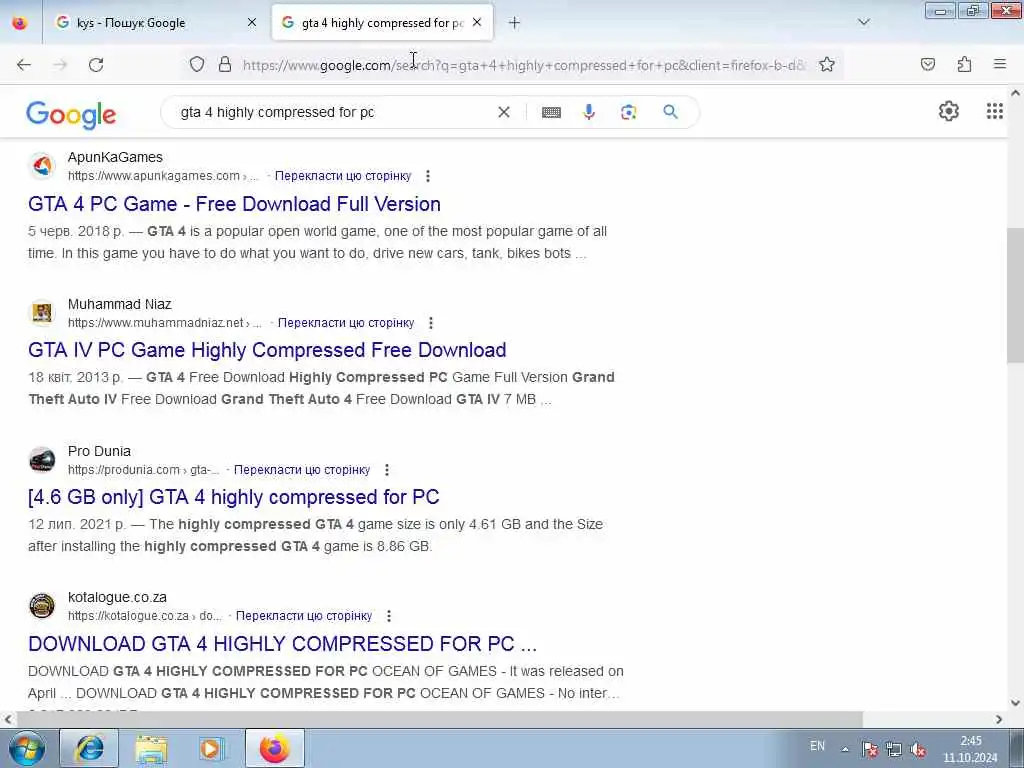Click the scroll up arrow

(x=1015, y=93)
